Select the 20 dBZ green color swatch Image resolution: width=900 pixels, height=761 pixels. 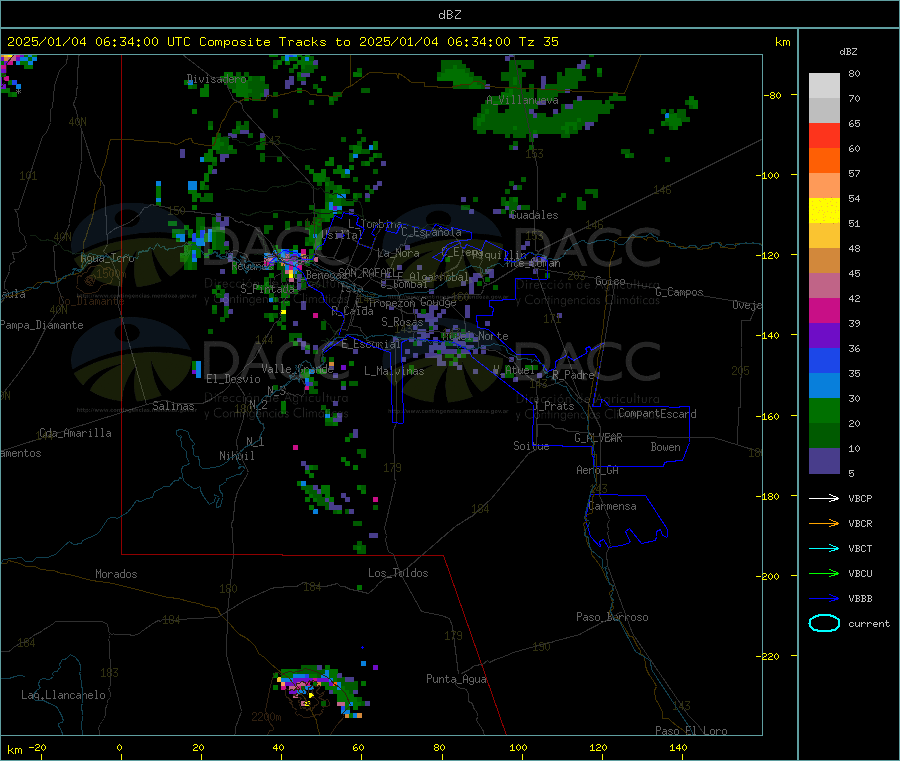(824, 410)
